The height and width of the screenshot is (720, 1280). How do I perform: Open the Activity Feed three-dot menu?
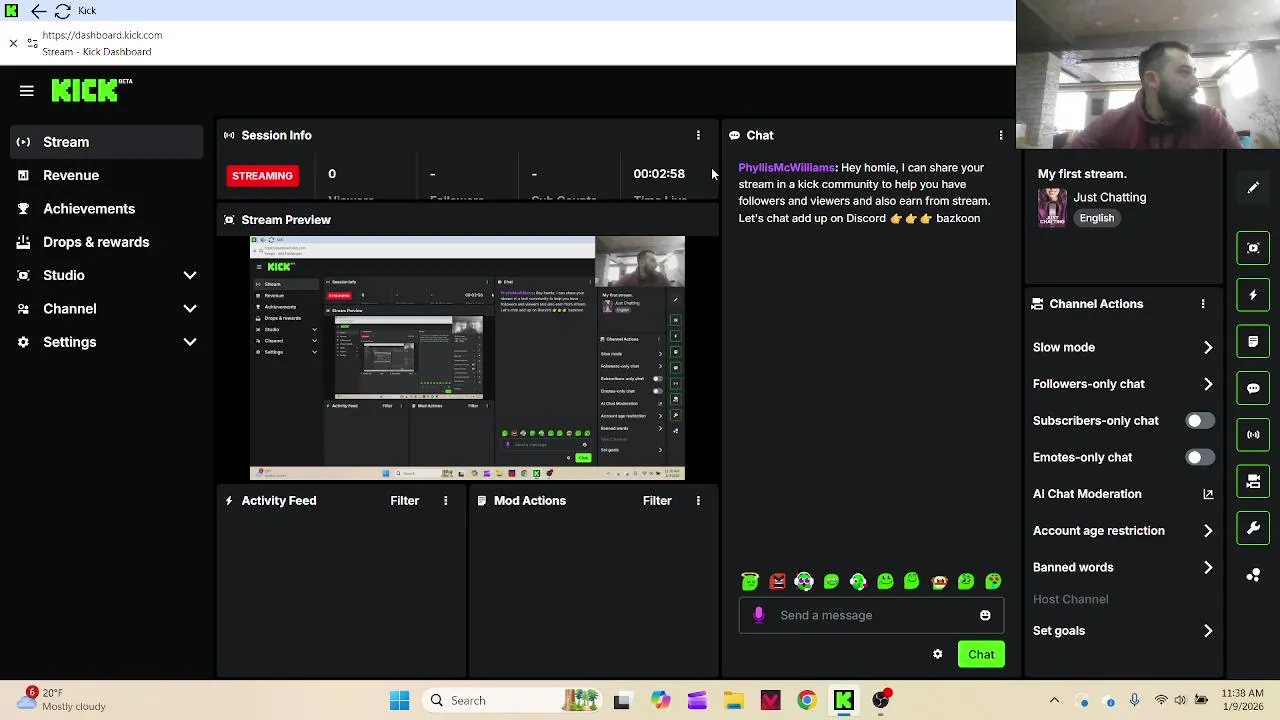coord(446,500)
